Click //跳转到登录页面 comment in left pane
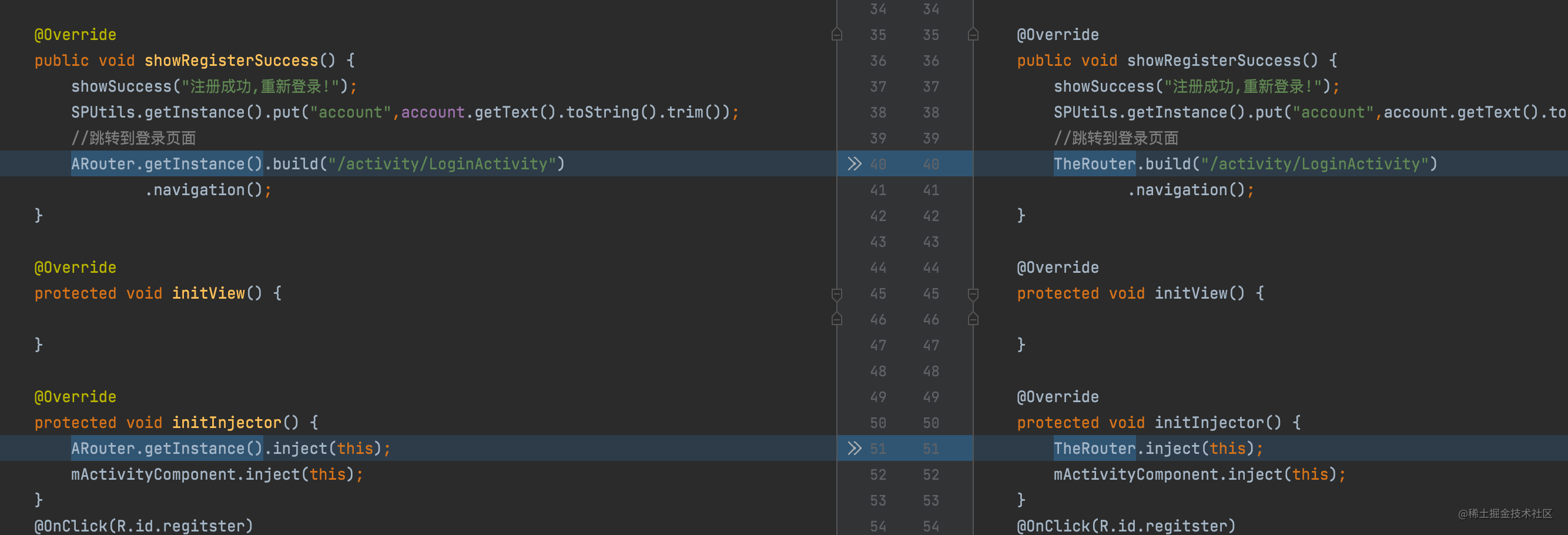 click(x=133, y=138)
